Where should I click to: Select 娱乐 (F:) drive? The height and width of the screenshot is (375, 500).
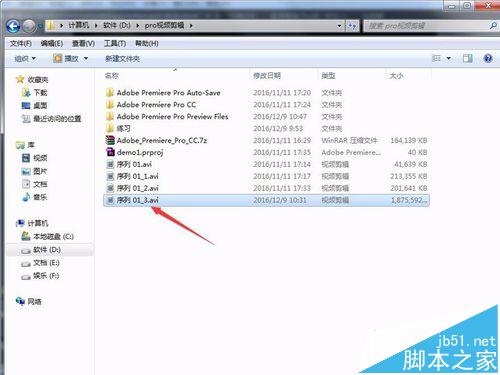(46, 276)
